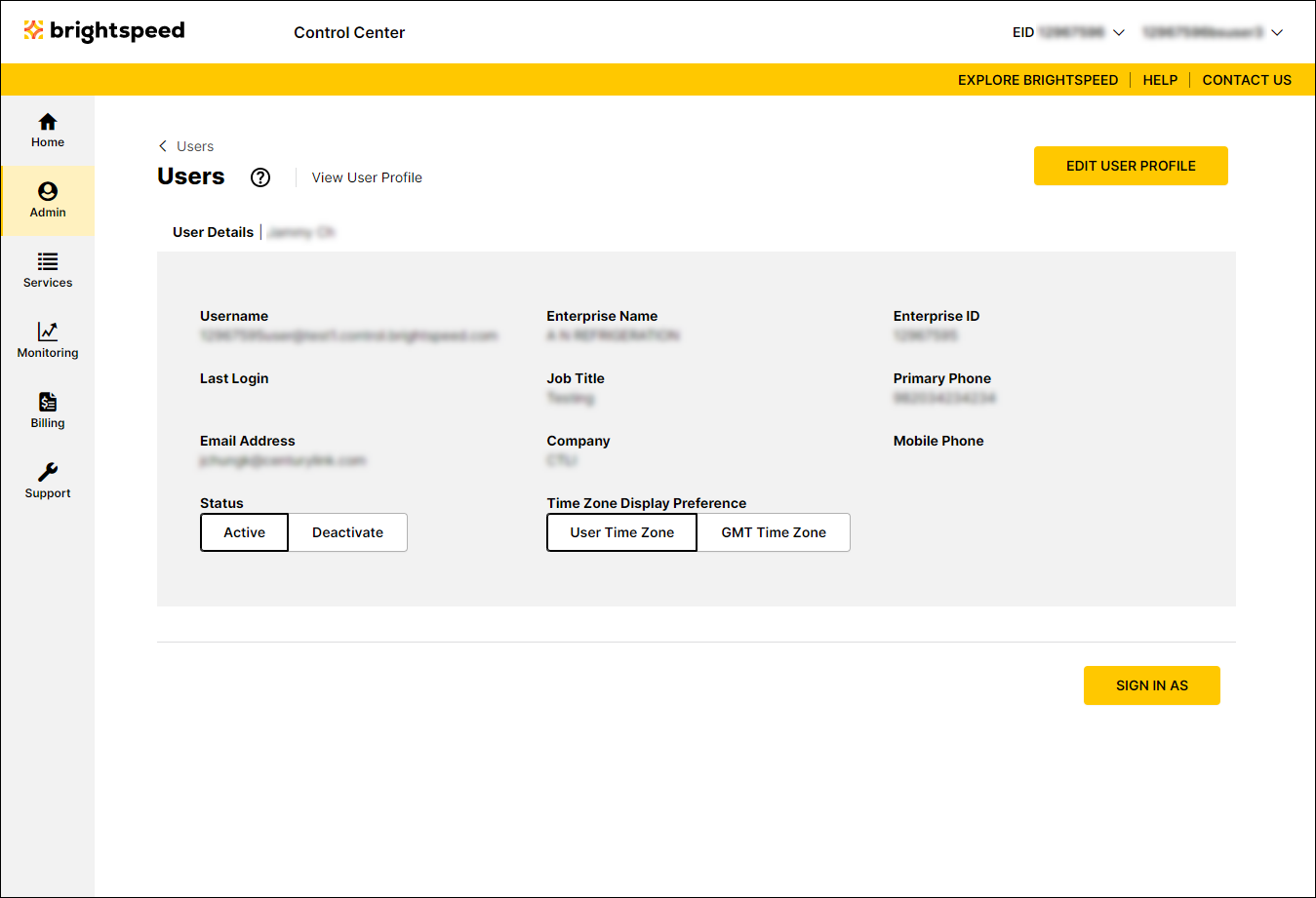Click the Users page heading

coord(191,176)
